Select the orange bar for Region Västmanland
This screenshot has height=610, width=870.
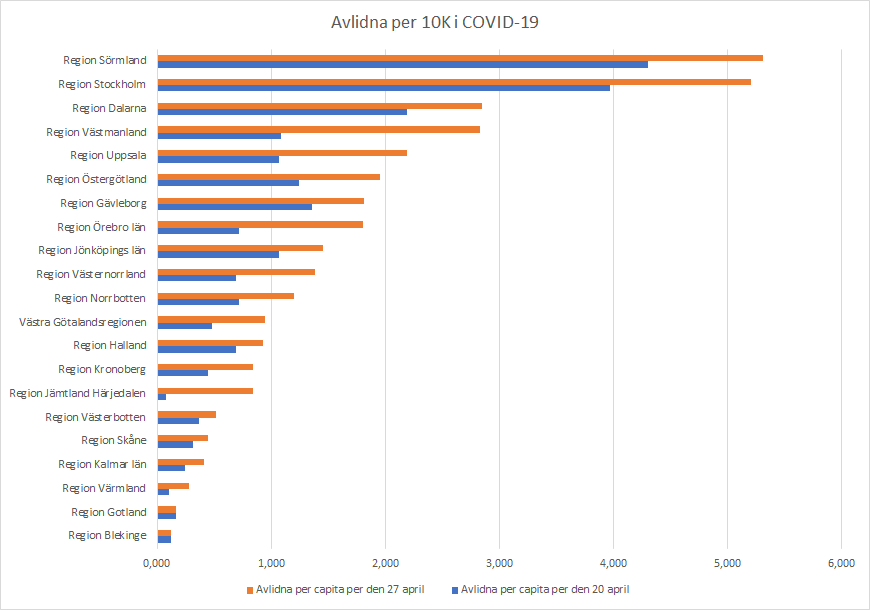coord(318,129)
